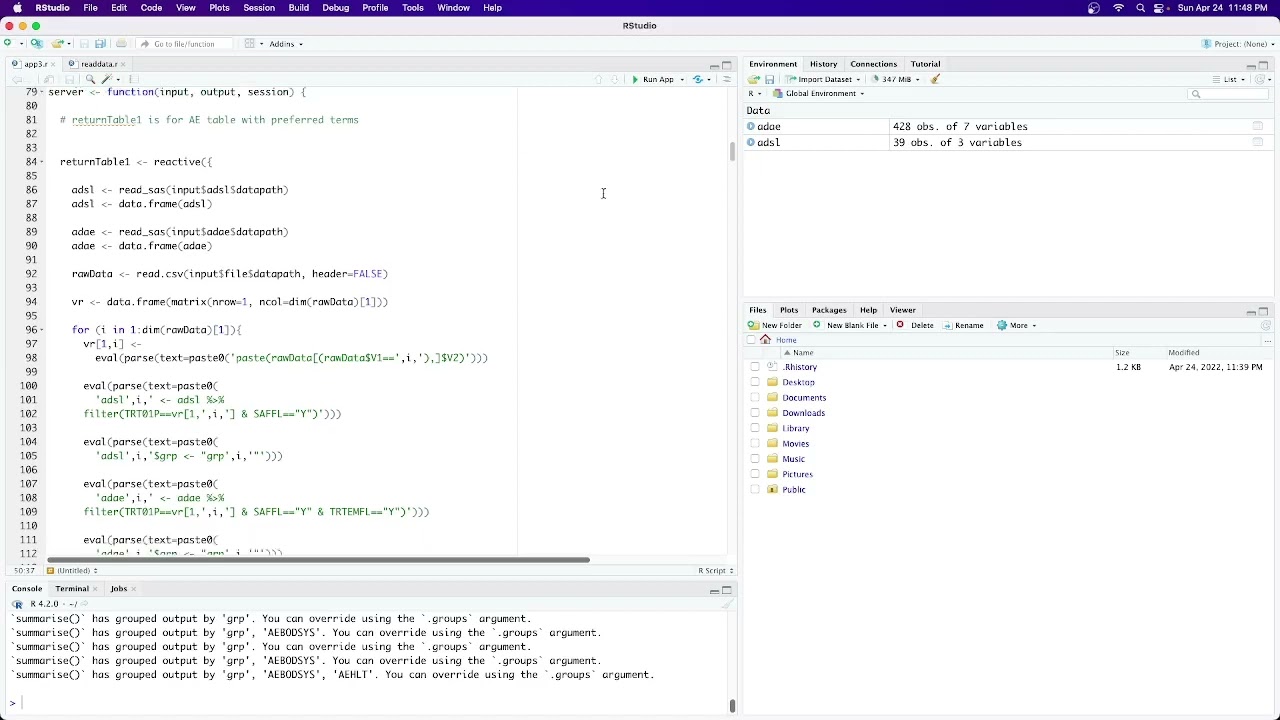Image resolution: width=1280 pixels, height=720 pixels.
Task: Open the Documents folder link
Action: click(804, 398)
